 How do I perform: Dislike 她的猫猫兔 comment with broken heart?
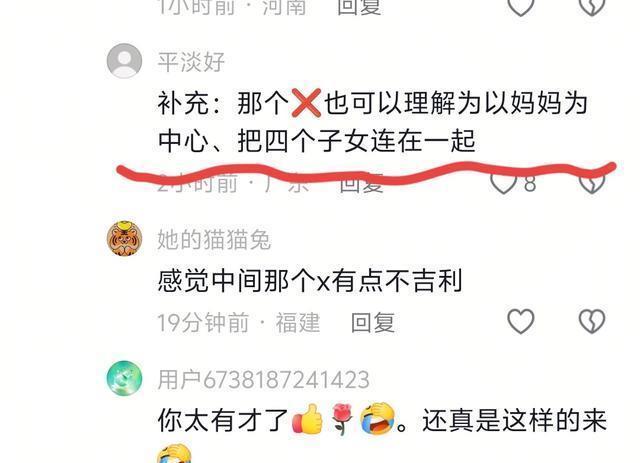point(592,321)
